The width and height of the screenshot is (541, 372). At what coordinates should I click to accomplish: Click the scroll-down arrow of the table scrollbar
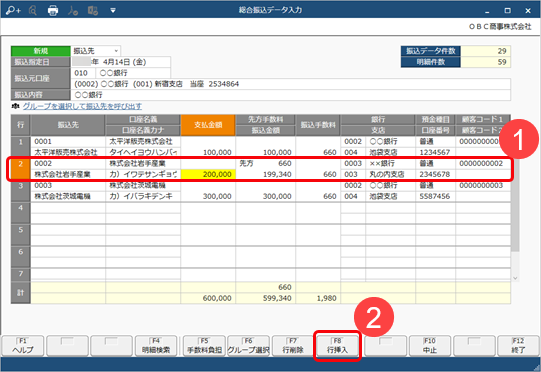click(x=515, y=278)
